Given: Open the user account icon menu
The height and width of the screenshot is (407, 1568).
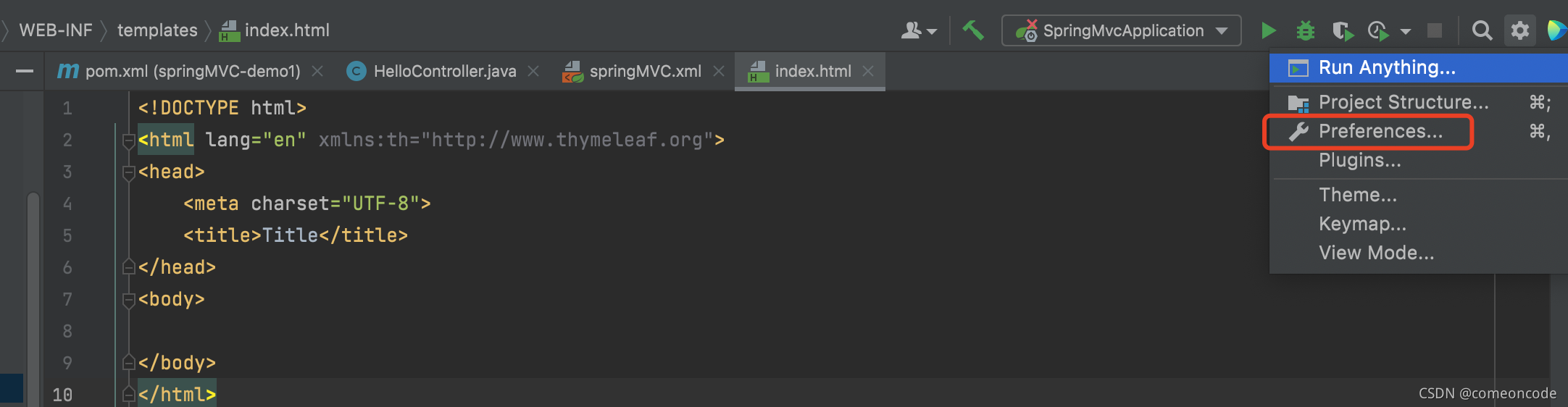Looking at the screenshot, I should (x=912, y=30).
